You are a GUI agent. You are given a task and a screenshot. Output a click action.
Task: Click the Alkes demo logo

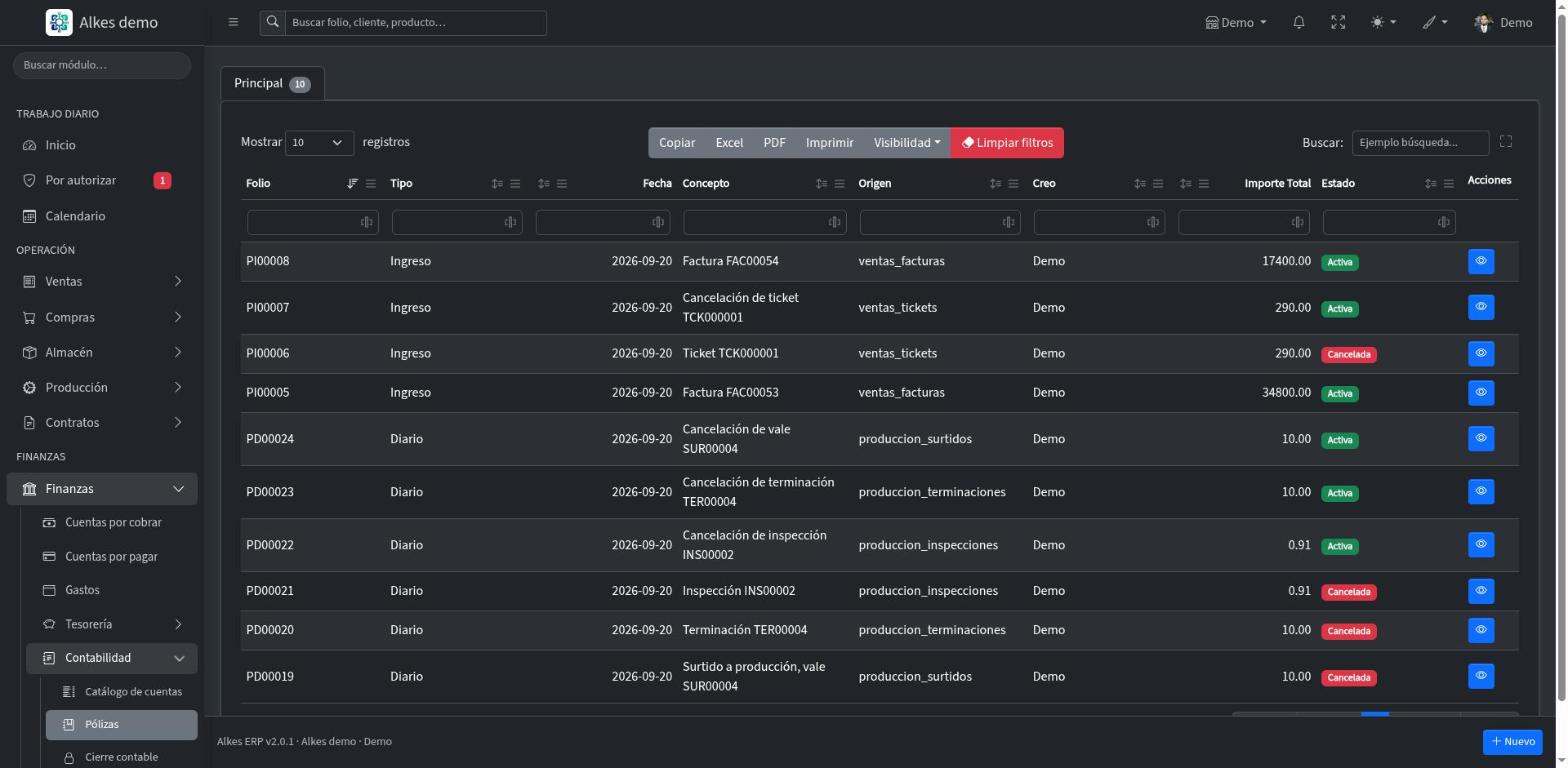click(x=102, y=22)
